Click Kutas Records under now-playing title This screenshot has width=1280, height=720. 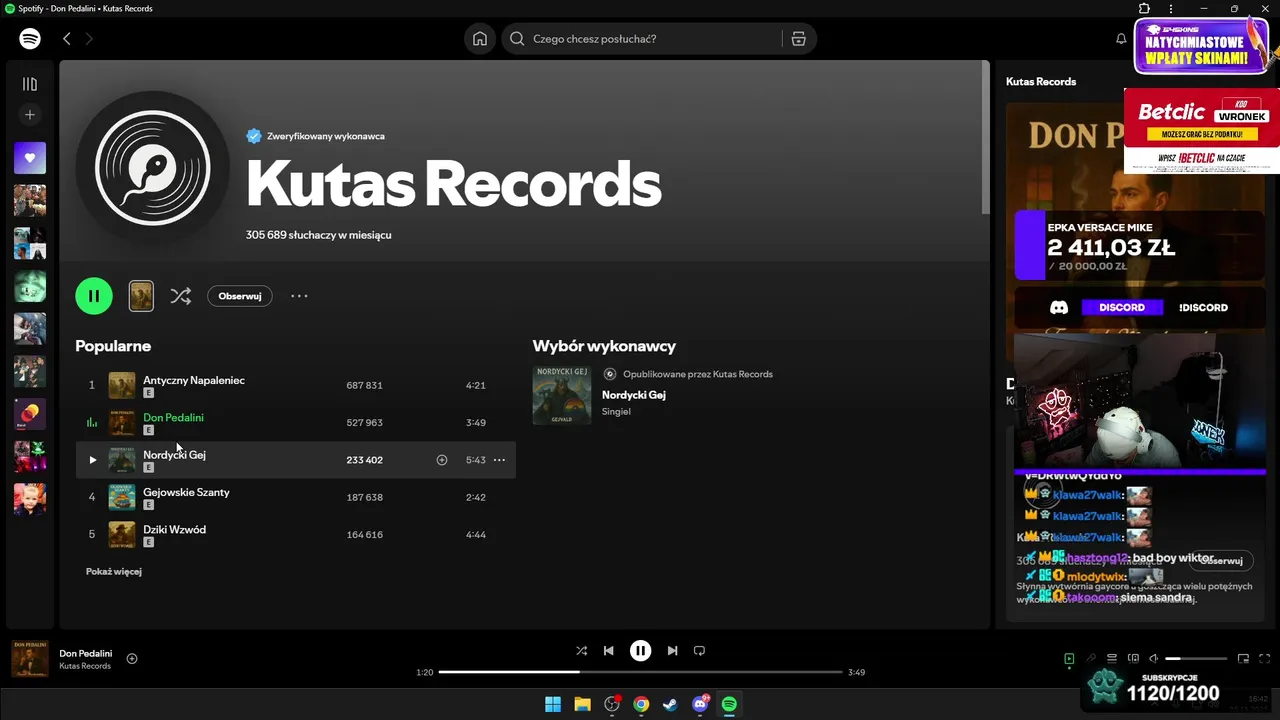tap(85, 666)
